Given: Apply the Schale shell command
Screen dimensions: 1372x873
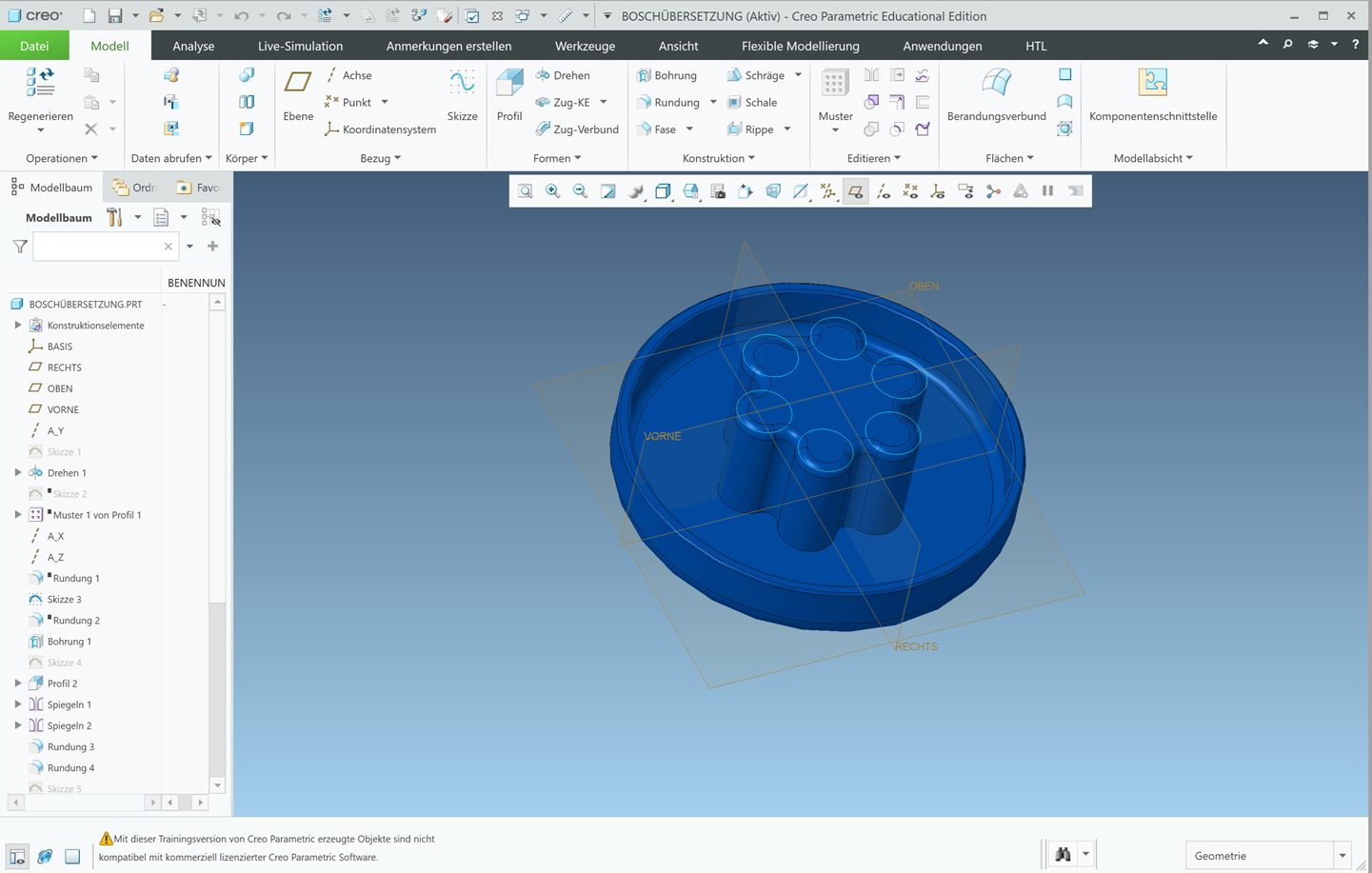Looking at the screenshot, I should pos(752,102).
